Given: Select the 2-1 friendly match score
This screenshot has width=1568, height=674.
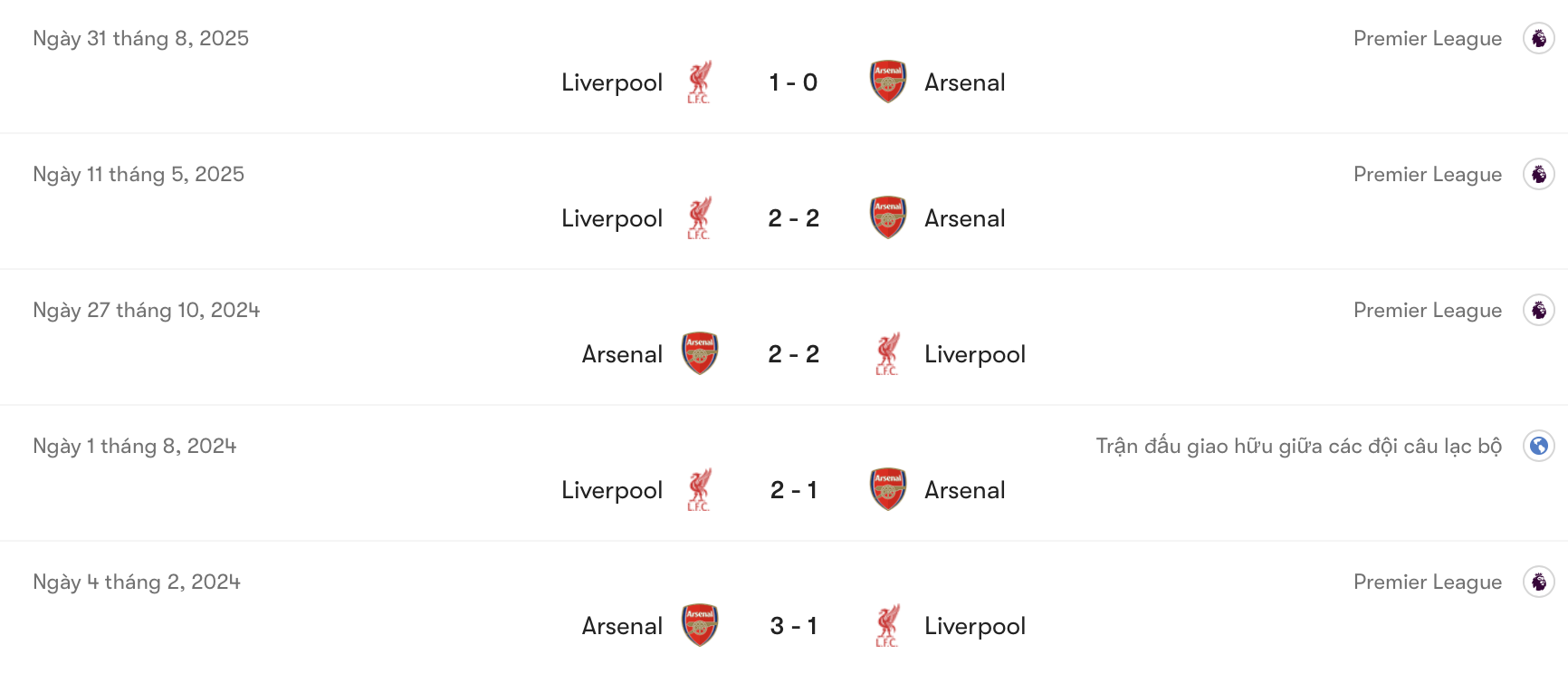Looking at the screenshot, I should pyautogui.click(x=794, y=490).
